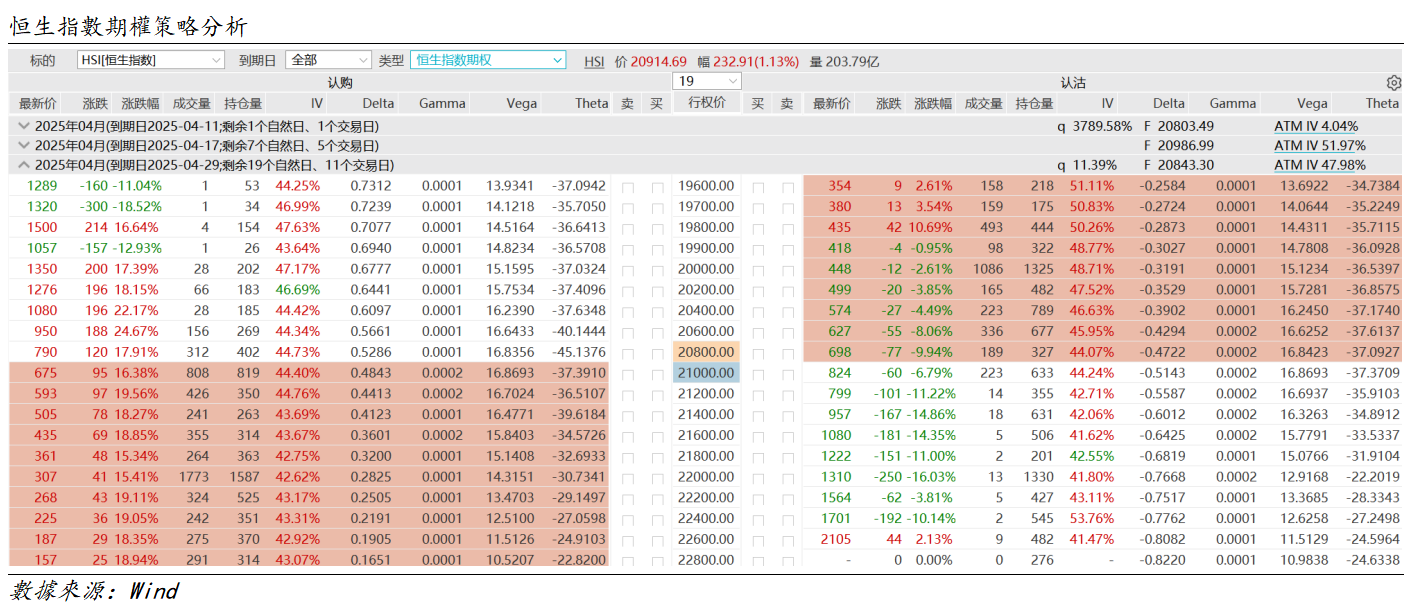Click put volume value 1086
This screenshot has height=609, width=1418.
986,269
